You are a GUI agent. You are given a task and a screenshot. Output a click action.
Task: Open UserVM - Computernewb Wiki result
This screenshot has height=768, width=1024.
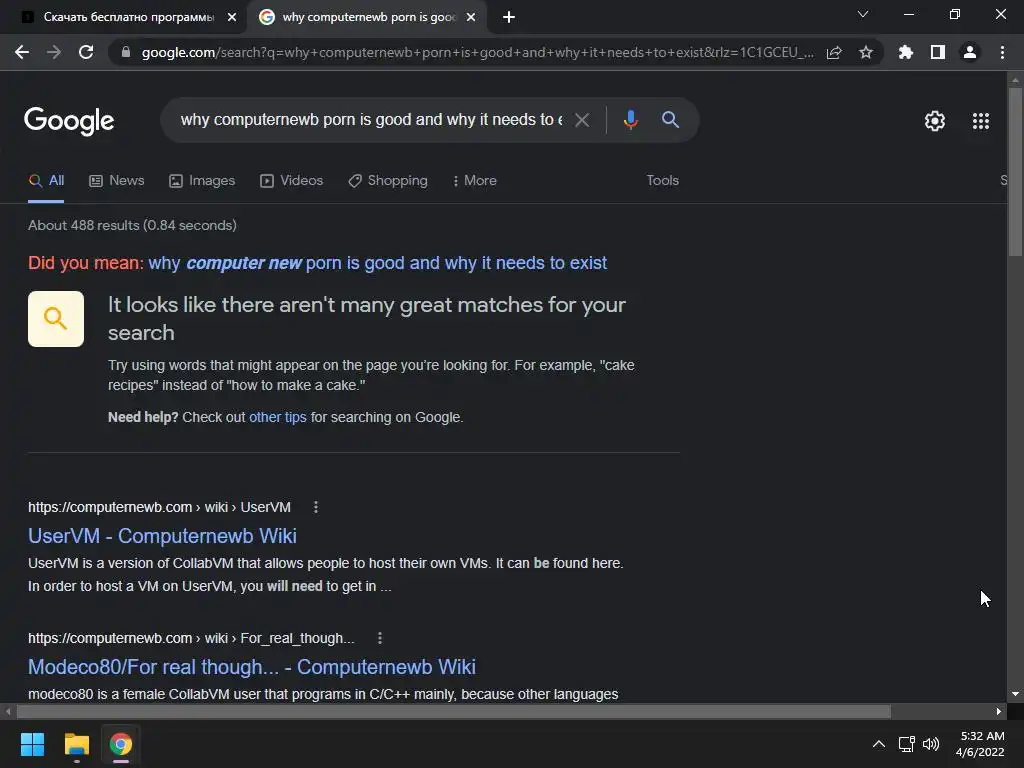coord(162,536)
